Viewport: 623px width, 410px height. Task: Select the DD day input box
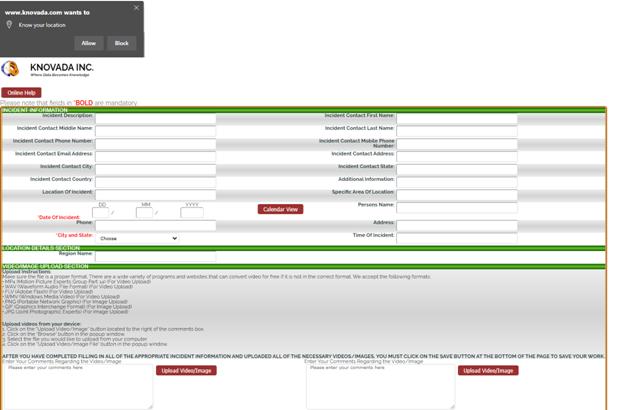tap(101, 212)
